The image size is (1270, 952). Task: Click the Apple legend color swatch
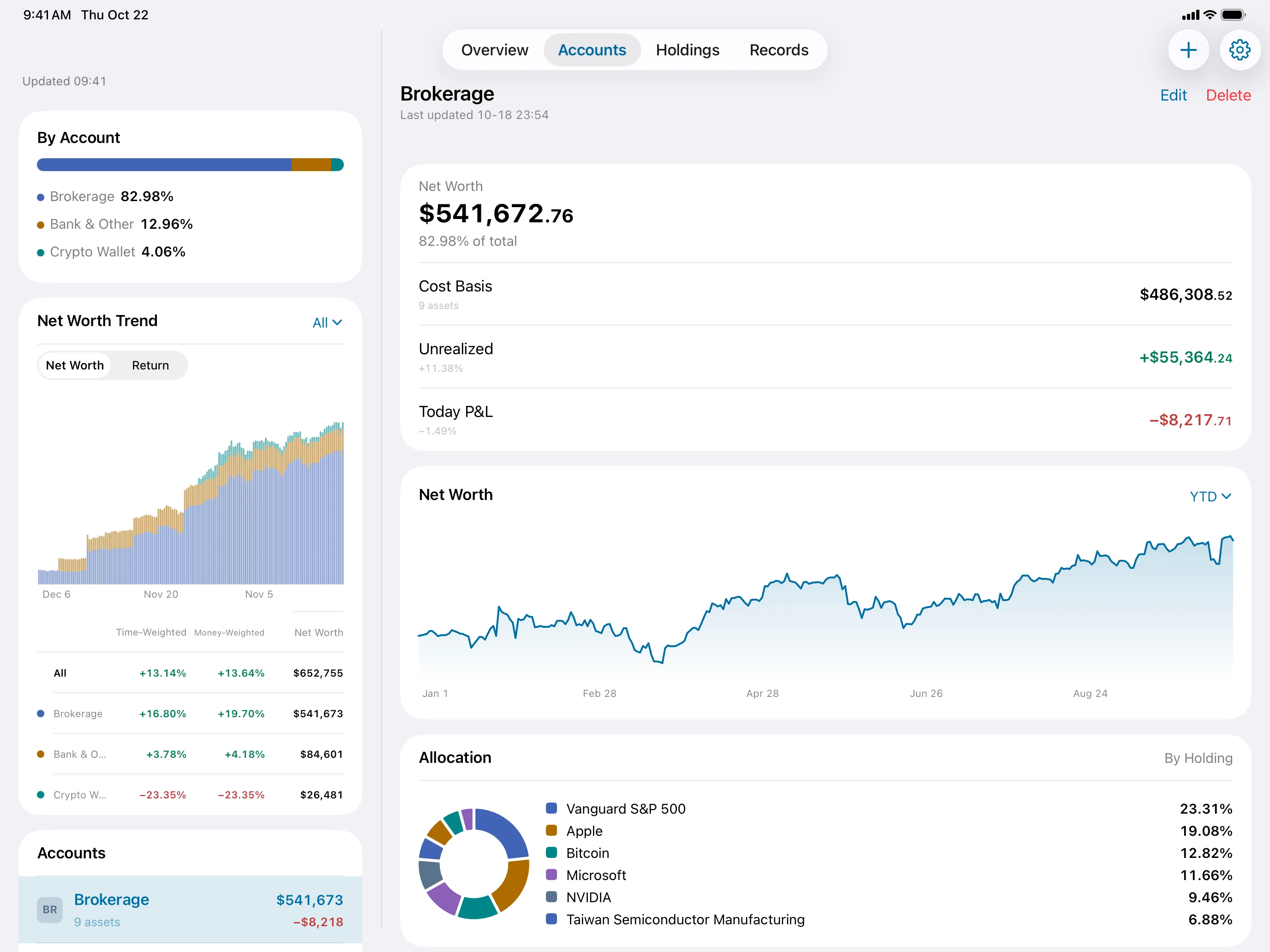[x=551, y=830]
